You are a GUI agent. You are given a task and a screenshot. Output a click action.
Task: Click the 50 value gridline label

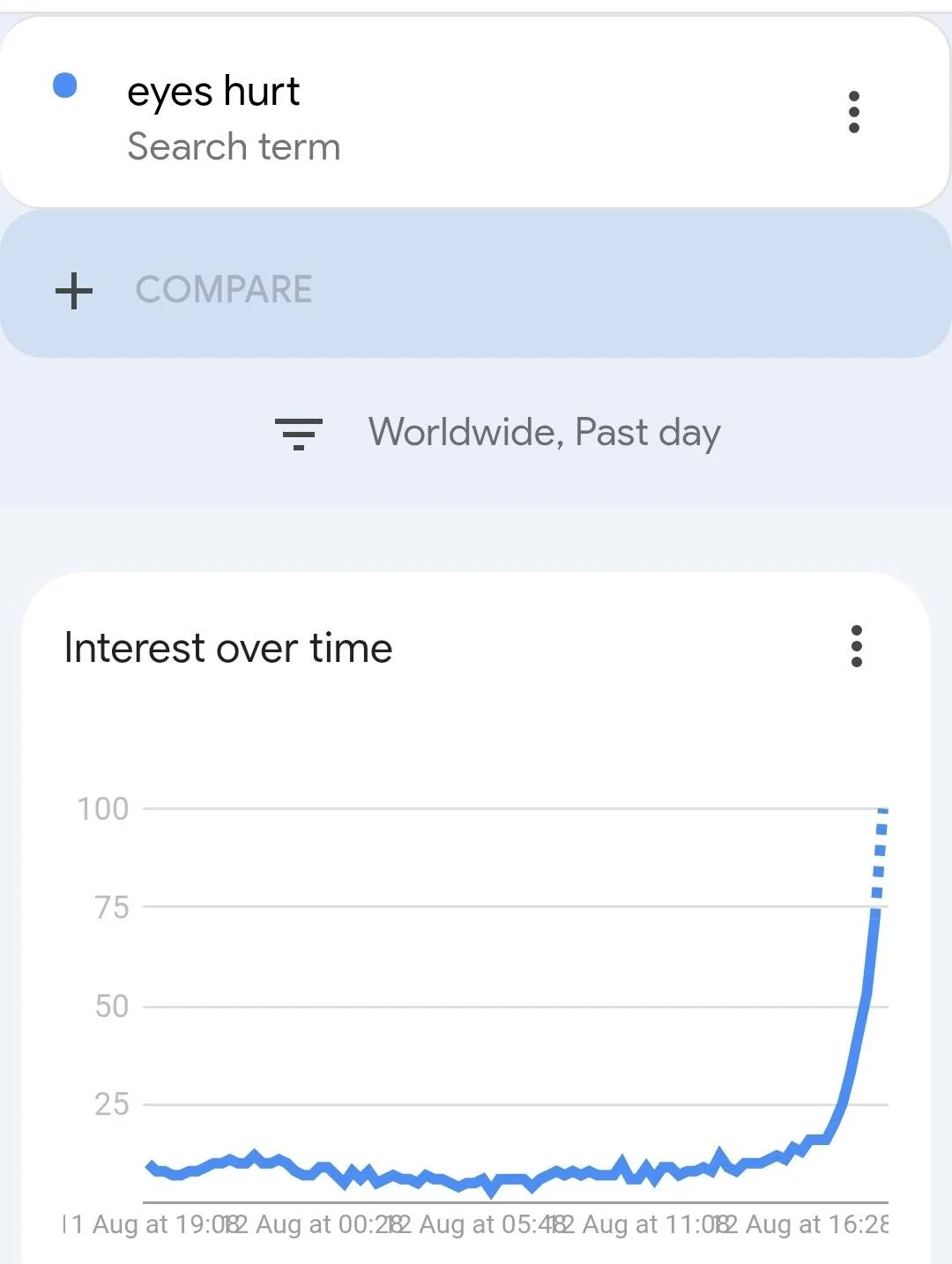pos(112,1007)
